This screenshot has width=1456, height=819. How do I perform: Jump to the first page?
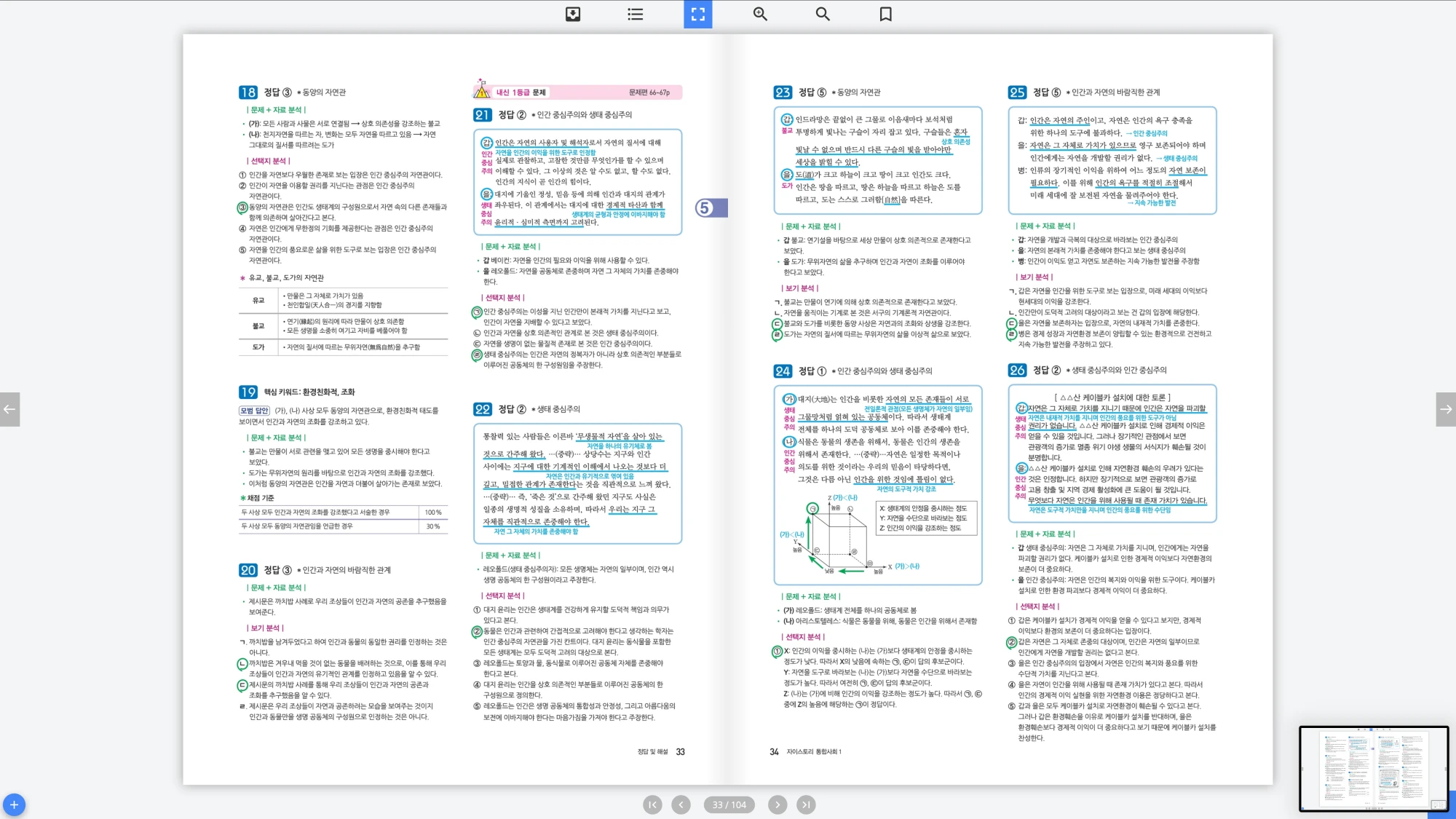pos(652,804)
